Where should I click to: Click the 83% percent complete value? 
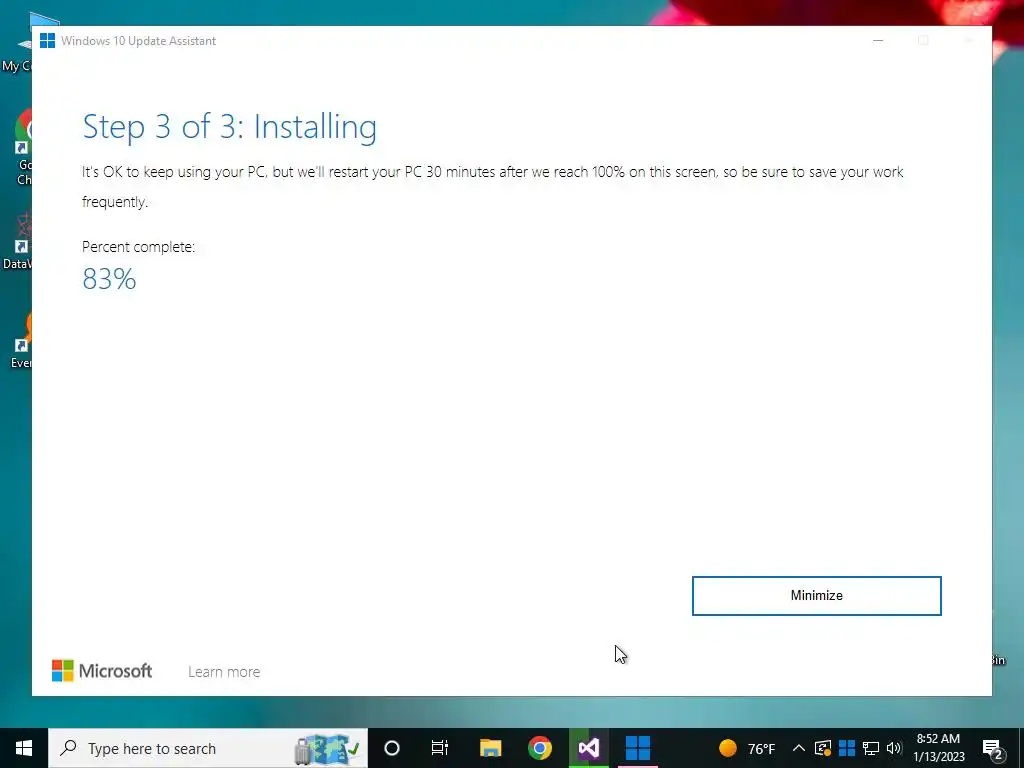coord(109,279)
